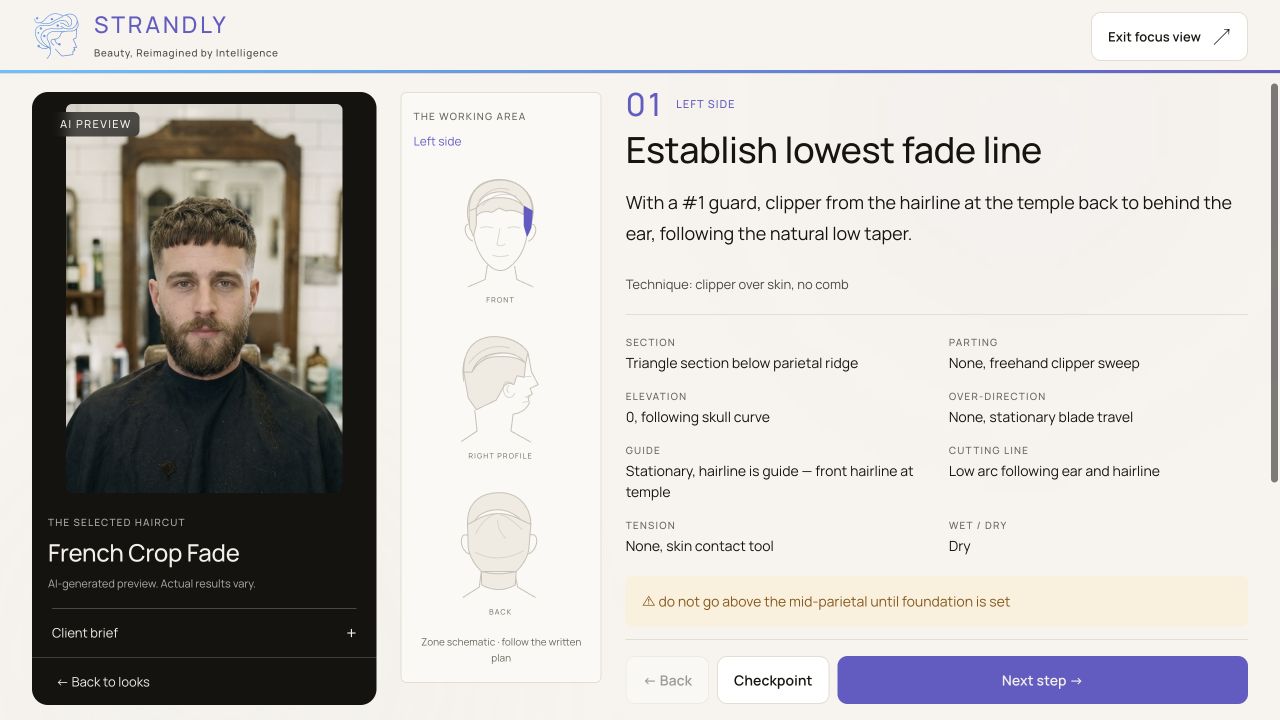The image size is (1280, 720).
Task: Click 'Triangle section below parietal ridge' value
Action: (x=742, y=363)
